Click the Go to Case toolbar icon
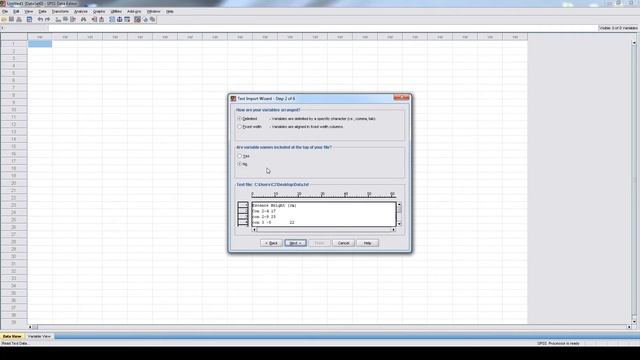 (58, 19)
